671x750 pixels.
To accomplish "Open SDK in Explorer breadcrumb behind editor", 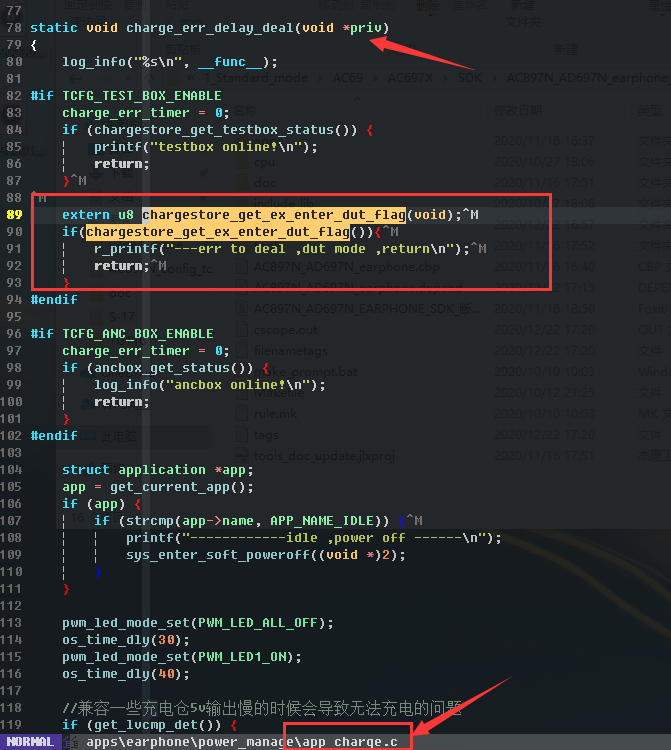I will tap(470, 77).
